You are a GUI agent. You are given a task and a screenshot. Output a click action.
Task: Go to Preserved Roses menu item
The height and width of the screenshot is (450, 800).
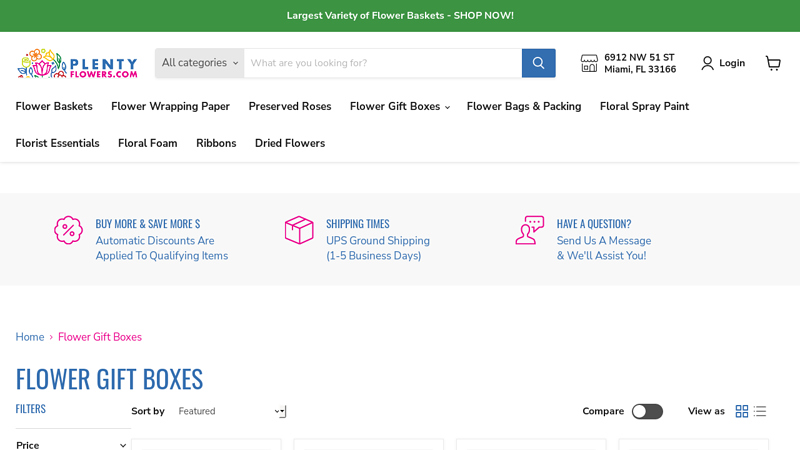point(290,106)
